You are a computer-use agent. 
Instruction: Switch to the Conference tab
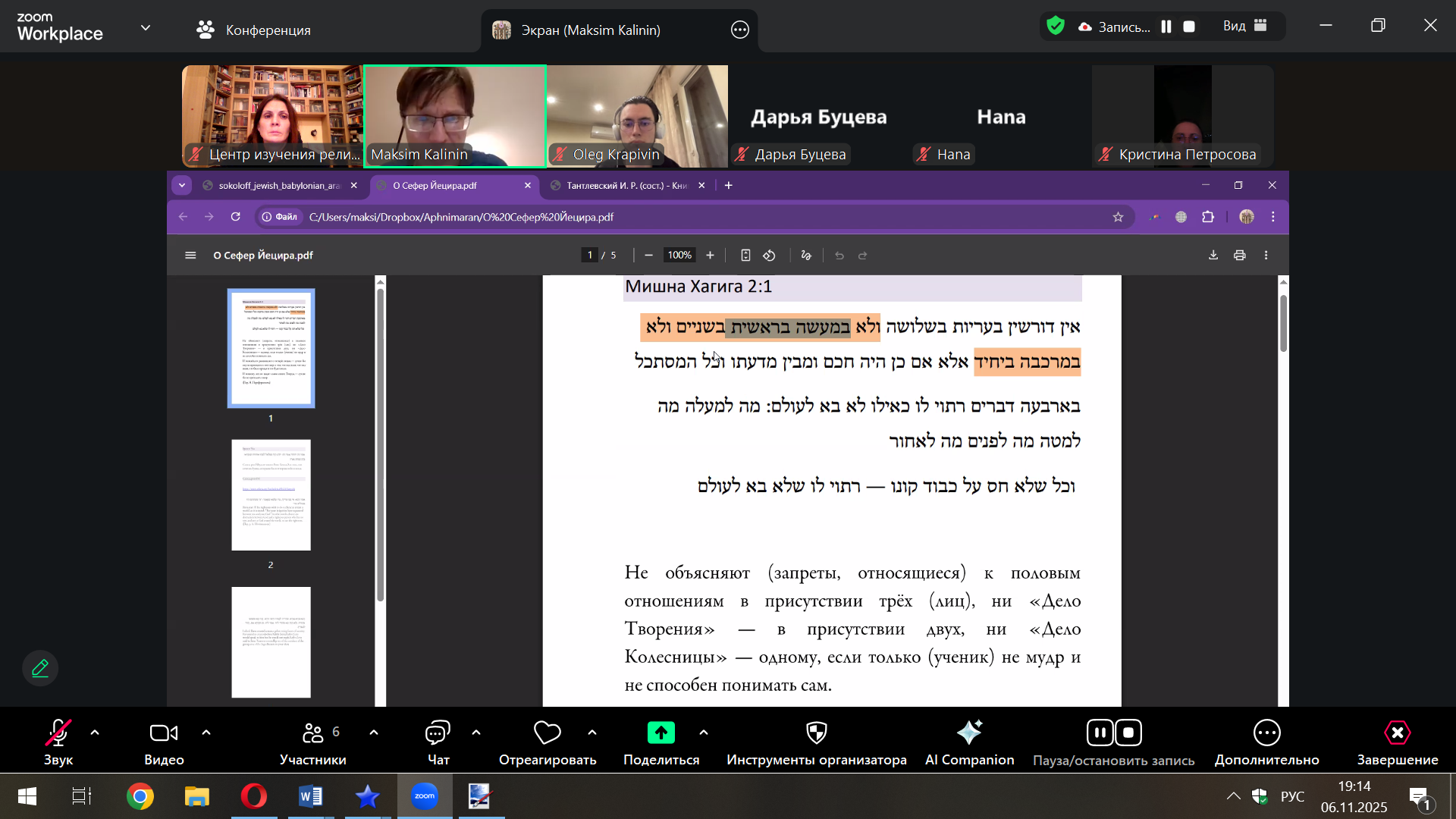tap(254, 30)
